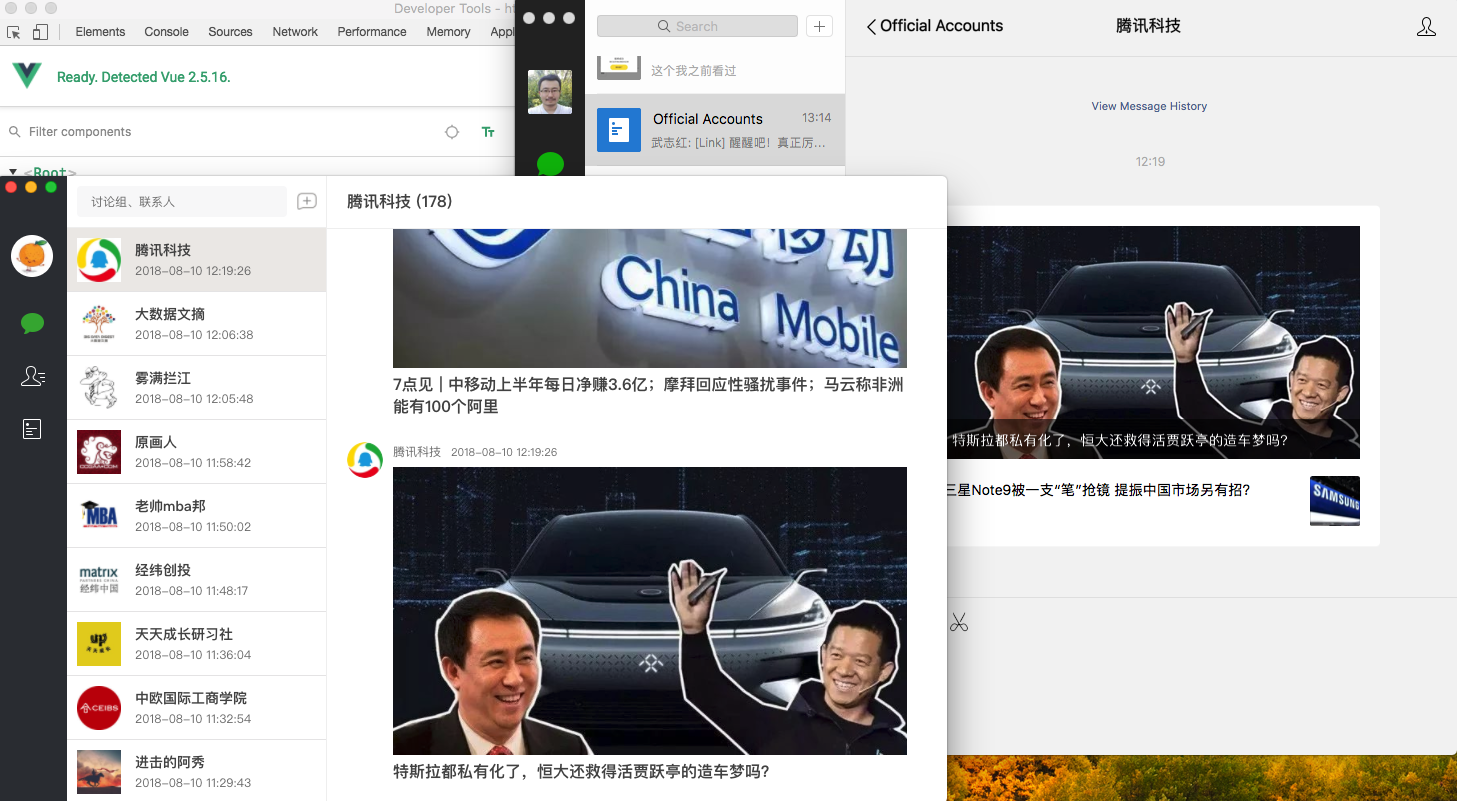Viewport: 1457px width, 801px height.
Task: Click the 中欧国际工商学院 CEIBS red logo
Action: pyautogui.click(x=99, y=708)
